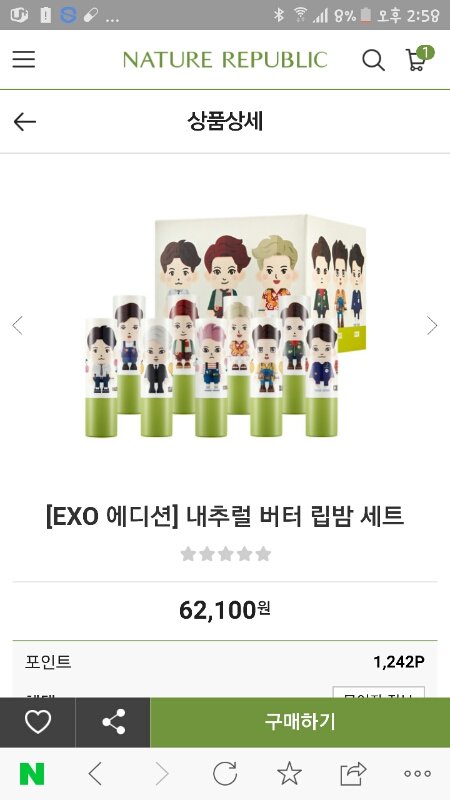Image resolution: width=450 pixels, height=800 pixels.
Task: Tap the product title text
Action: [x=225, y=516]
